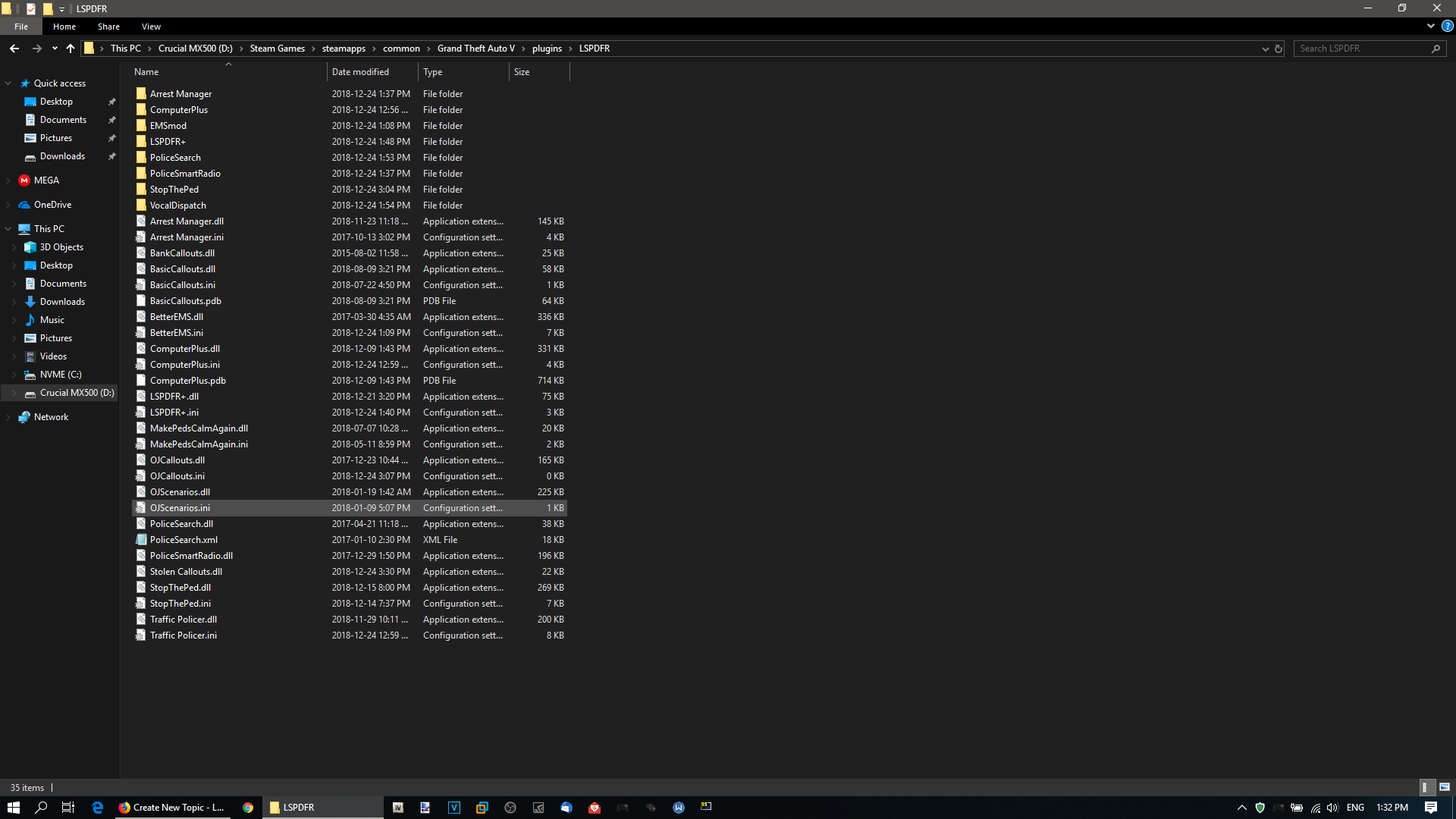The image size is (1456, 819).
Task: Click the Up directory arrow
Action: (x=71, y=49)
